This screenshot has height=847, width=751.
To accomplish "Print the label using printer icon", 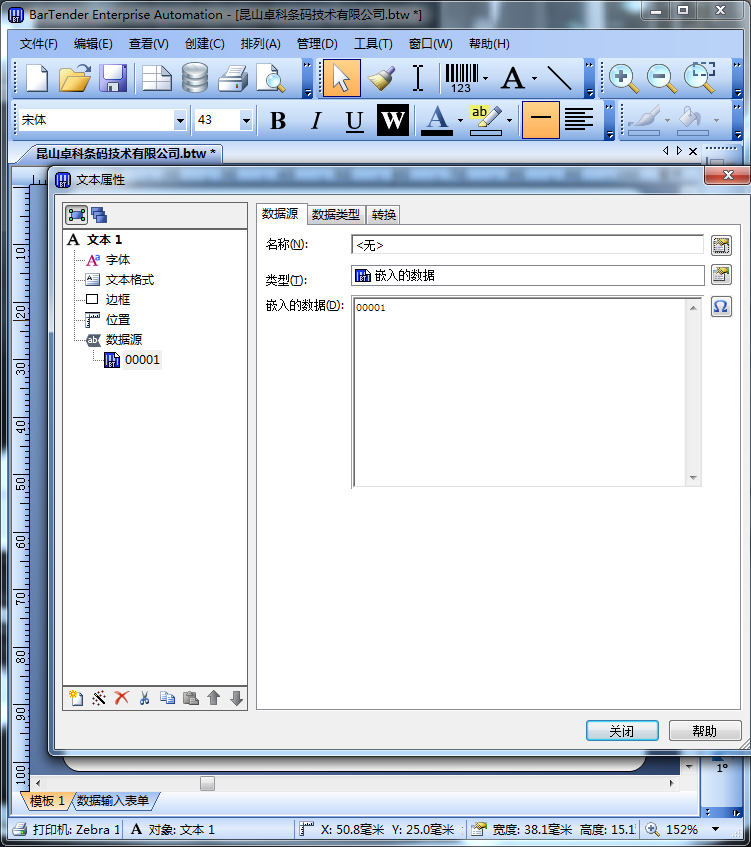I will [x=233, y=78].
